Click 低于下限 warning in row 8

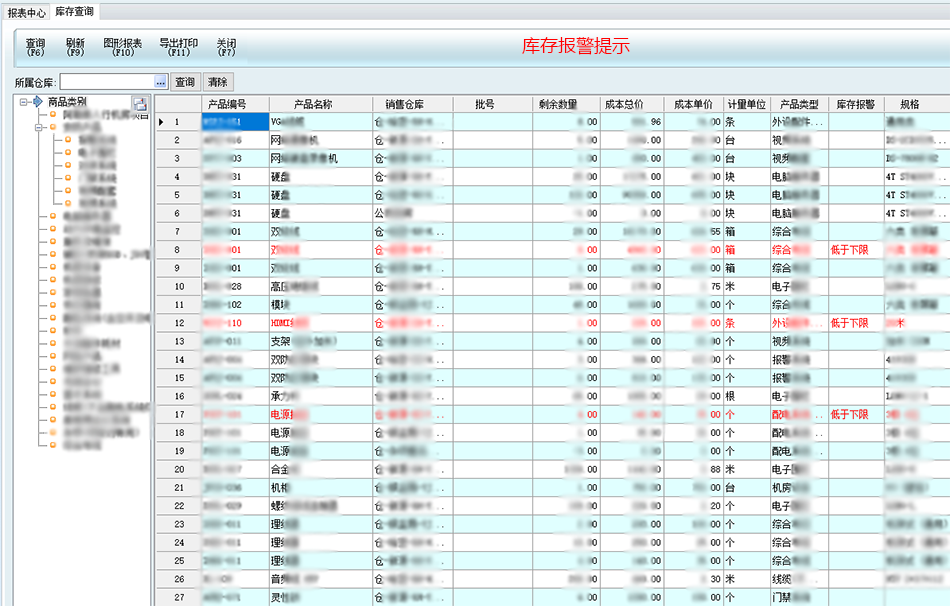click(x=849, y=250)
